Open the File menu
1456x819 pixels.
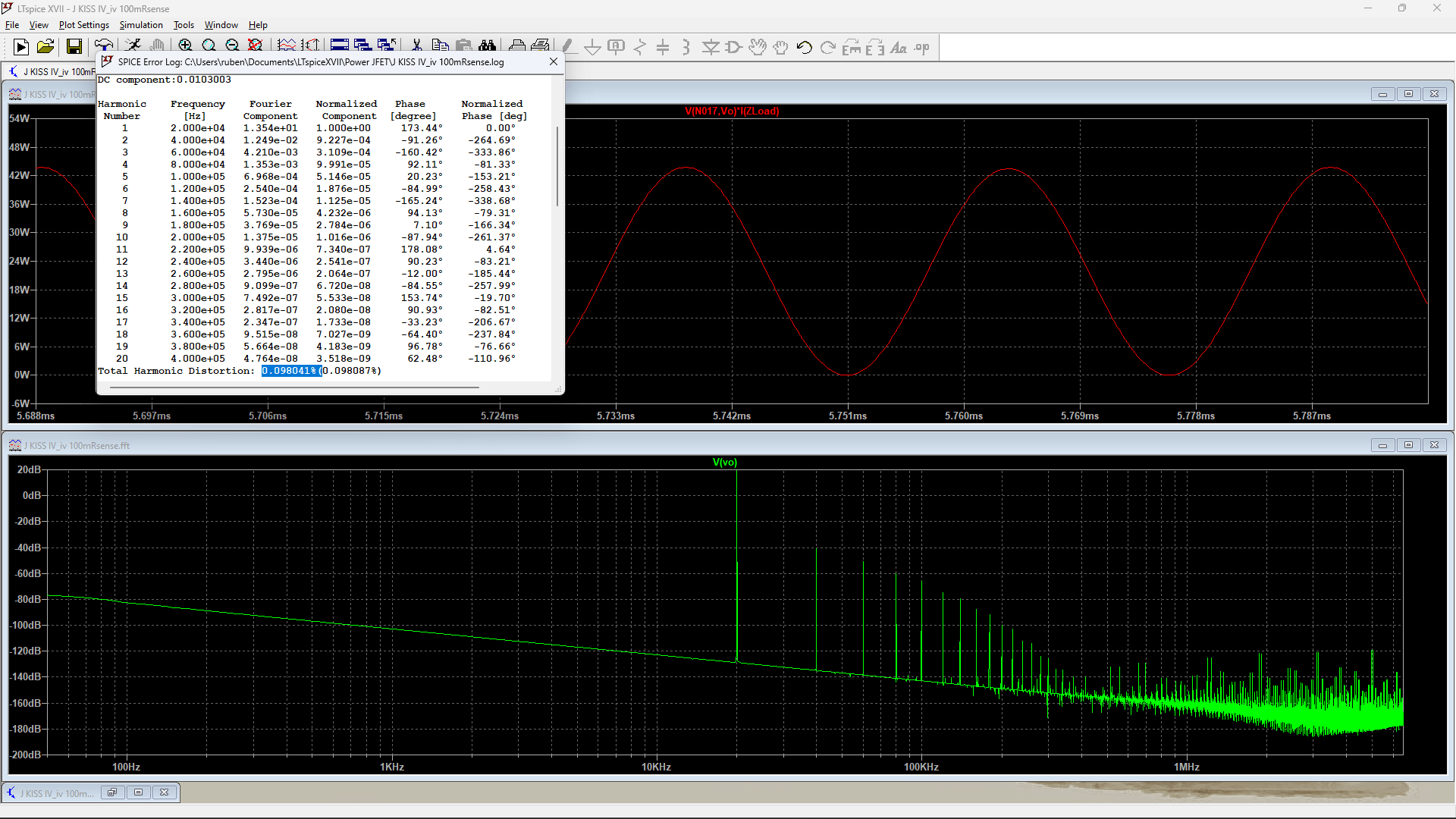(12, 25)
